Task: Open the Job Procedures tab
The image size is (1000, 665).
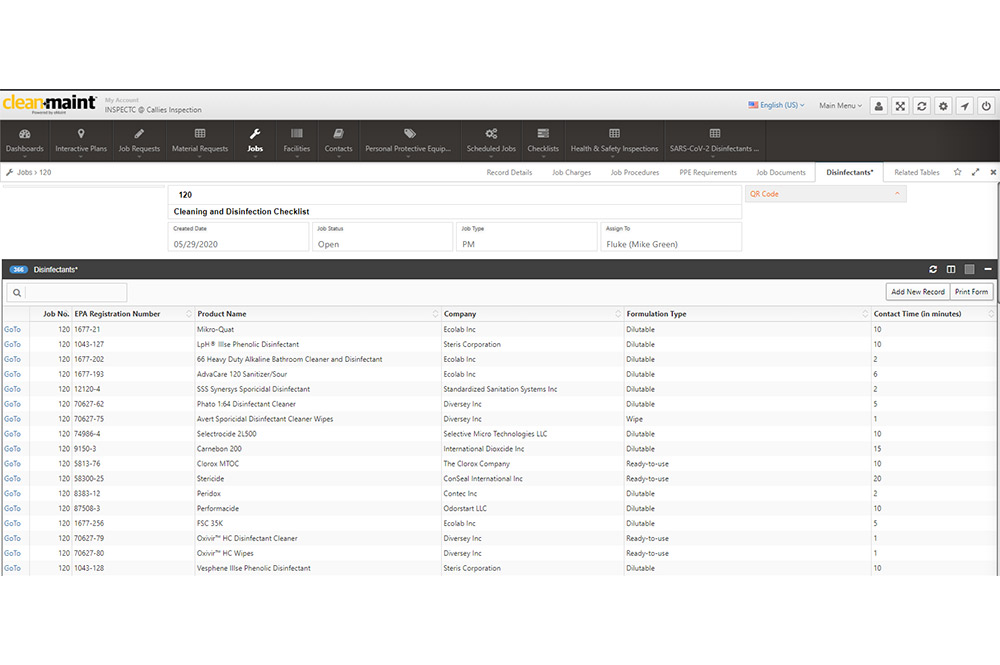Action: pos(635,172)
